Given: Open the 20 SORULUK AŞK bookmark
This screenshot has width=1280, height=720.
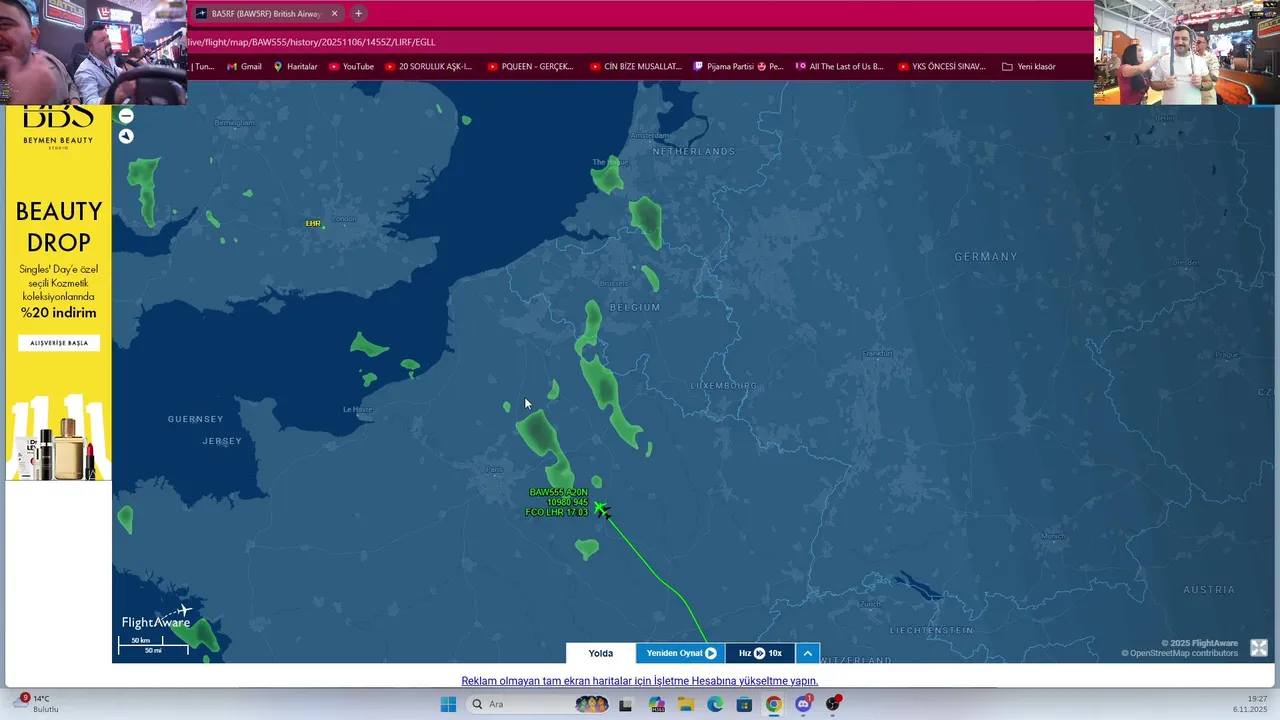Looking at the screenshot, I should (x=428, y=67).
